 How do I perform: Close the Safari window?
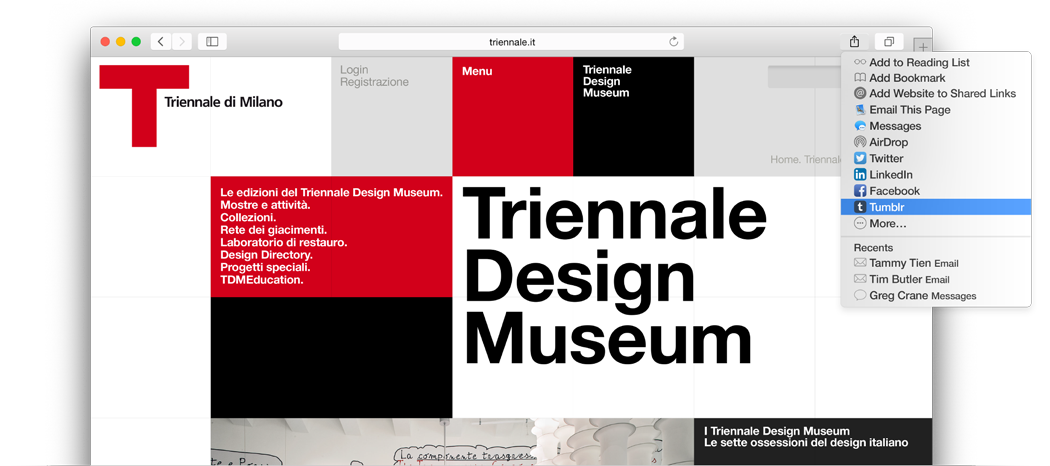point(105,42)
